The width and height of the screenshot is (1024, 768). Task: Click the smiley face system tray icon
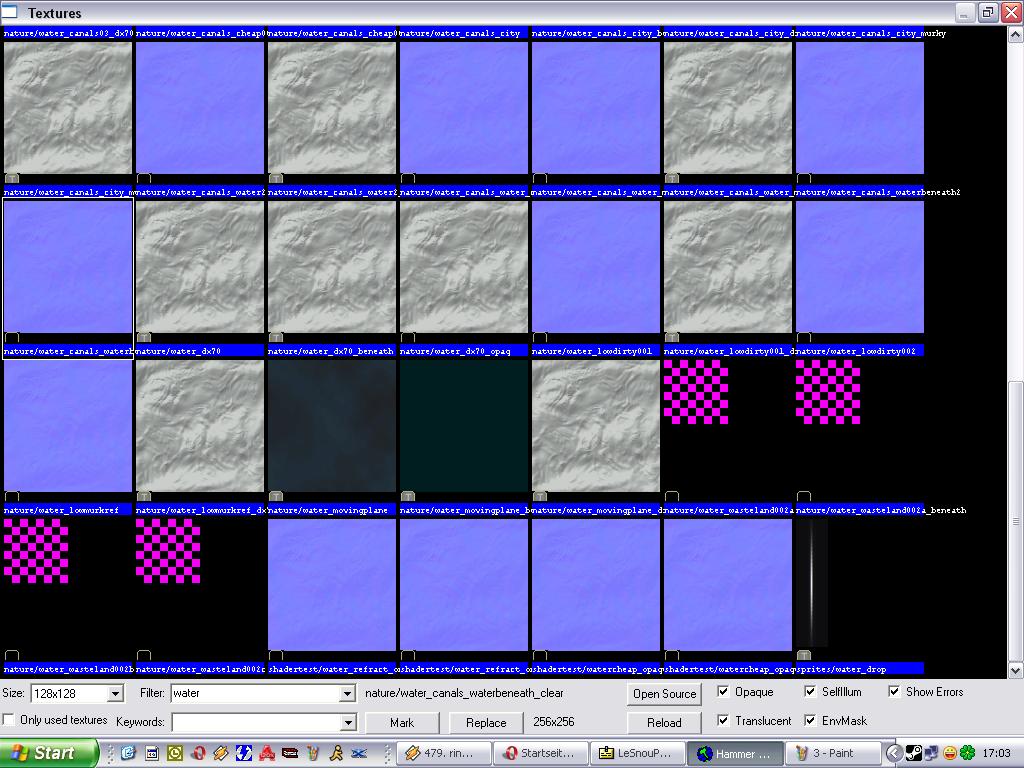tap(950, 753)
